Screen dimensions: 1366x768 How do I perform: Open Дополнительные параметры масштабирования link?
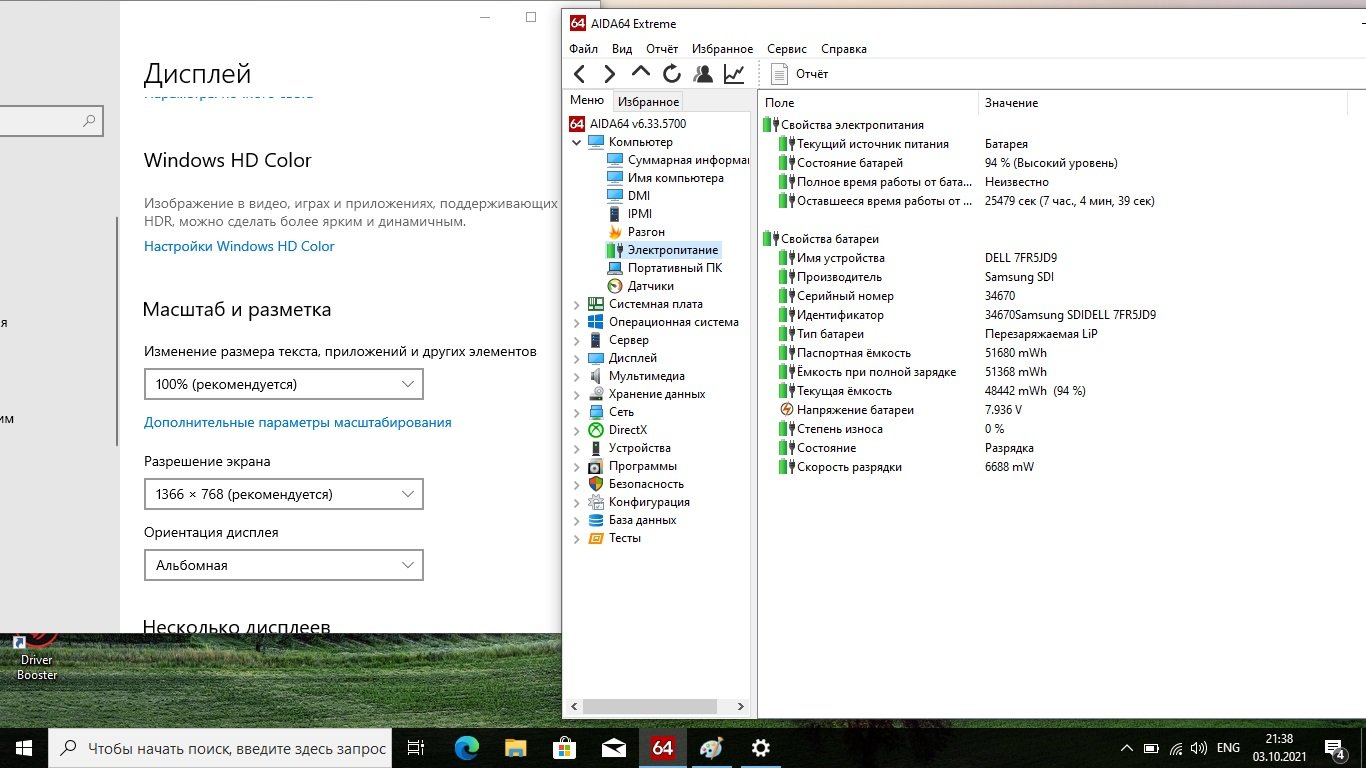point(298,422)
